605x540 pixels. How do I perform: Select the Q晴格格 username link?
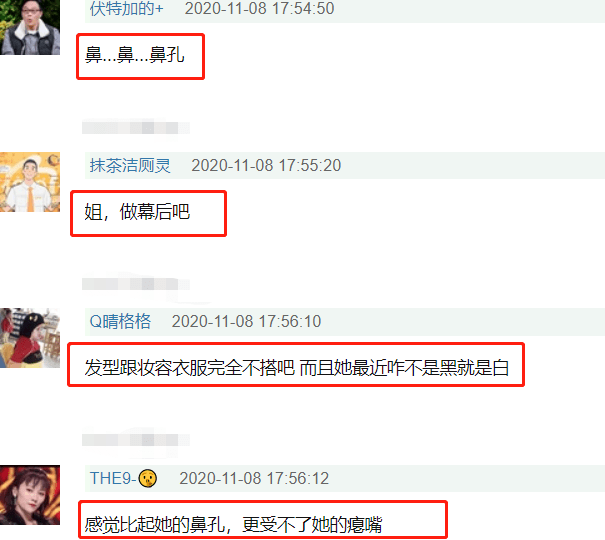click(120, 321)
